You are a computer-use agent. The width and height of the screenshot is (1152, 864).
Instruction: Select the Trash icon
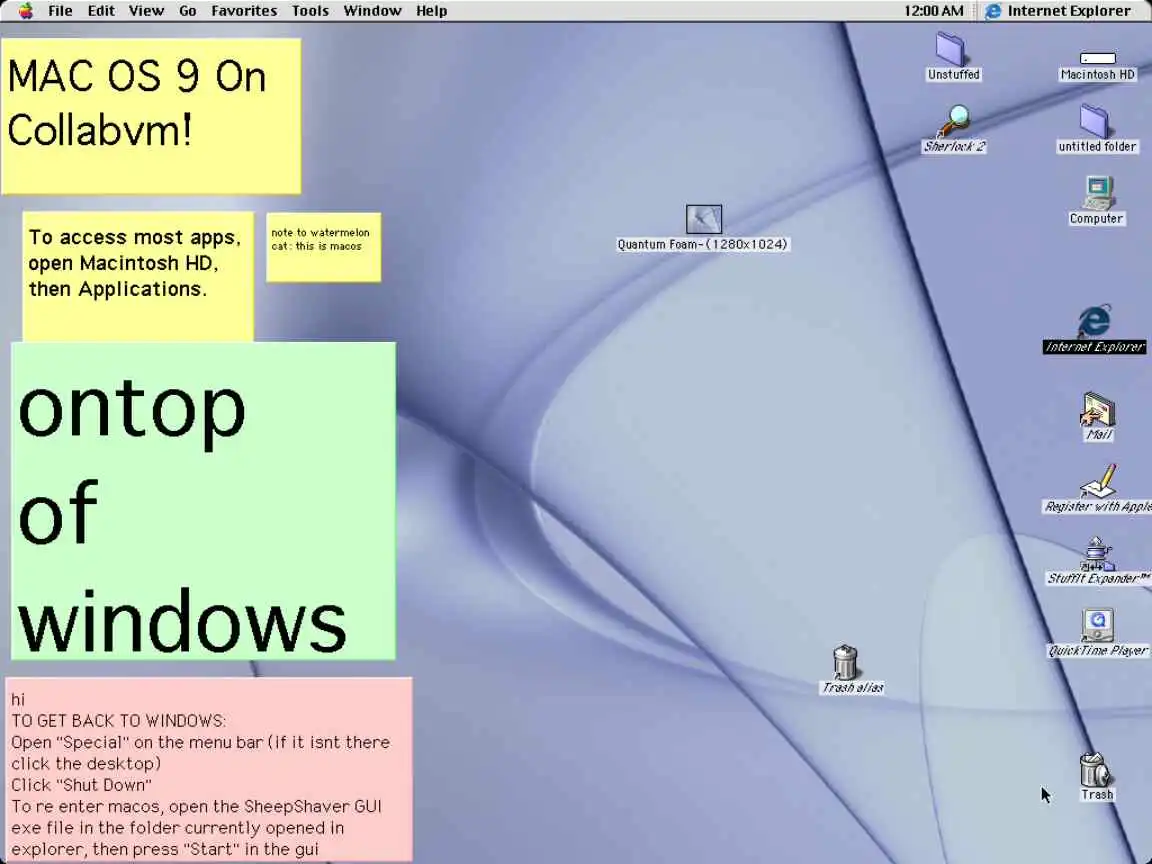1095,769
